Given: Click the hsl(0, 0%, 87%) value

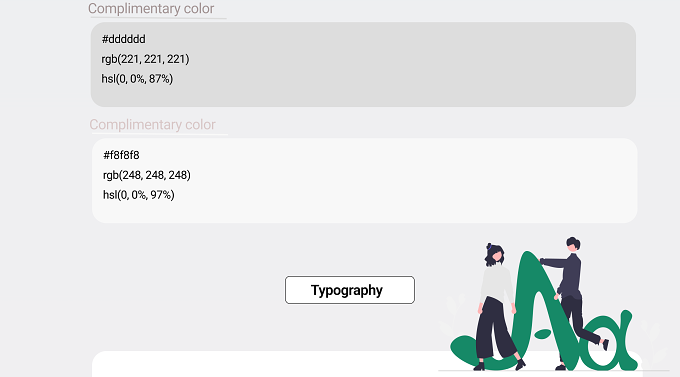Looking at the screenshot, I should (137, 79).
